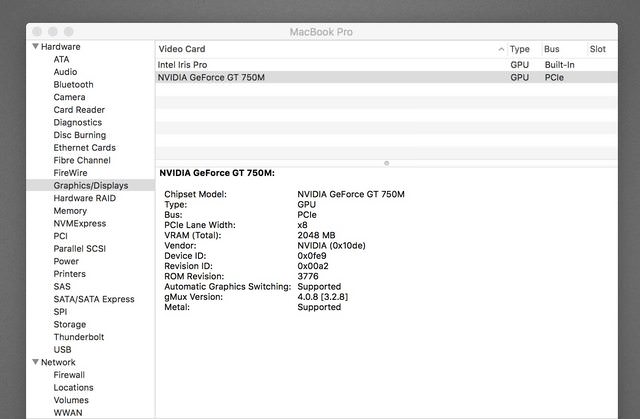Select Thunderbolt in the sidebar
This screenshot has width=640, height=419.
coord(79,337)
